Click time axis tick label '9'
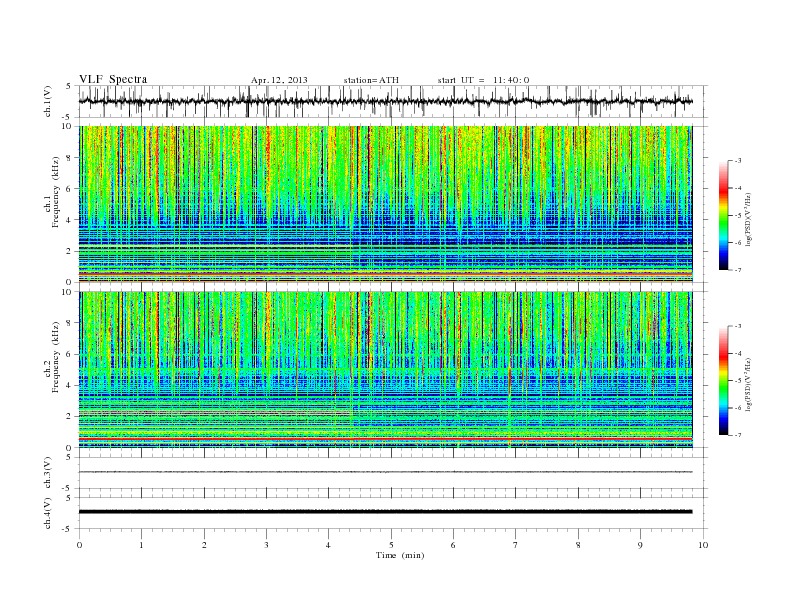The height and width of the screenshot is (612, 792). 640,545
